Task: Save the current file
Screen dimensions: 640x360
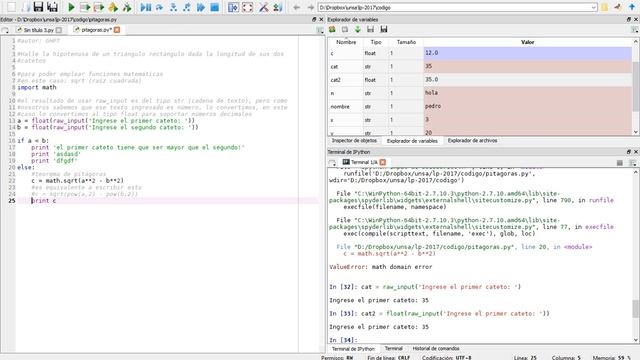Action: (x=38, y=7)
